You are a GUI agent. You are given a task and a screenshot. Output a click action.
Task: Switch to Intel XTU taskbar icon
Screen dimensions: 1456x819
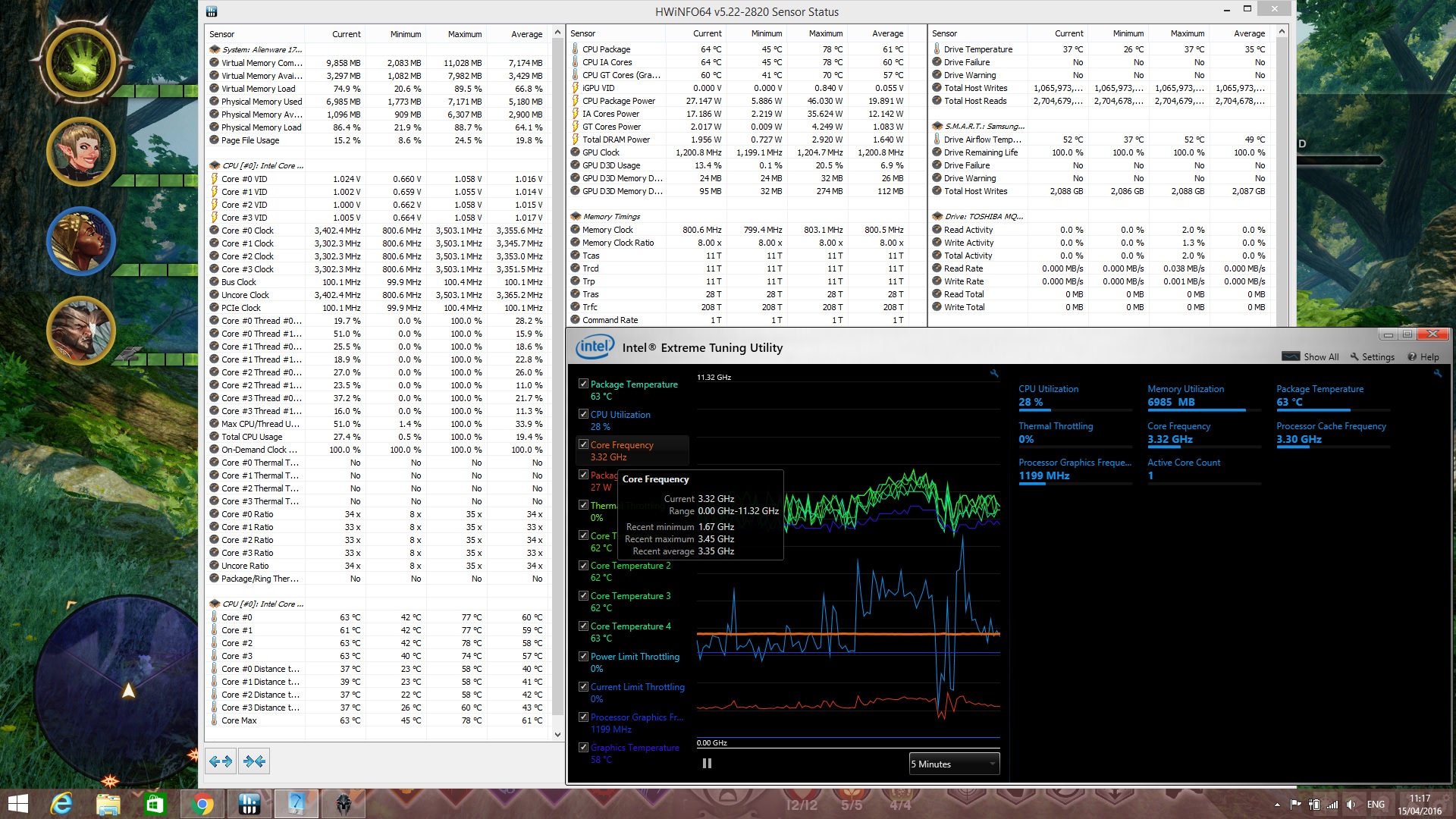click(x=296, y=804)
